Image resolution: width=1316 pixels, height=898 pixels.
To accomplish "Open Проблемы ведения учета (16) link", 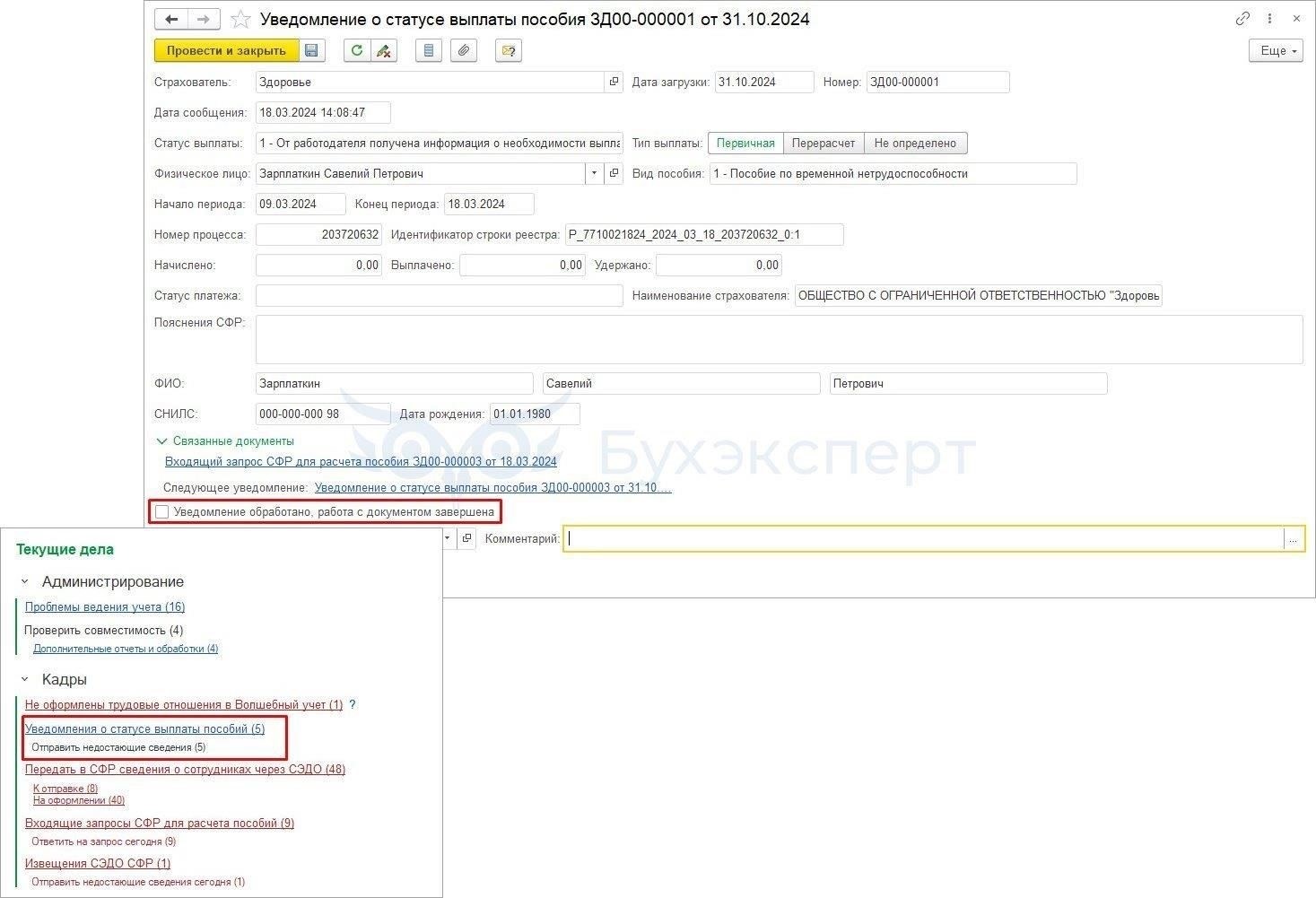I will pos(105,606).
